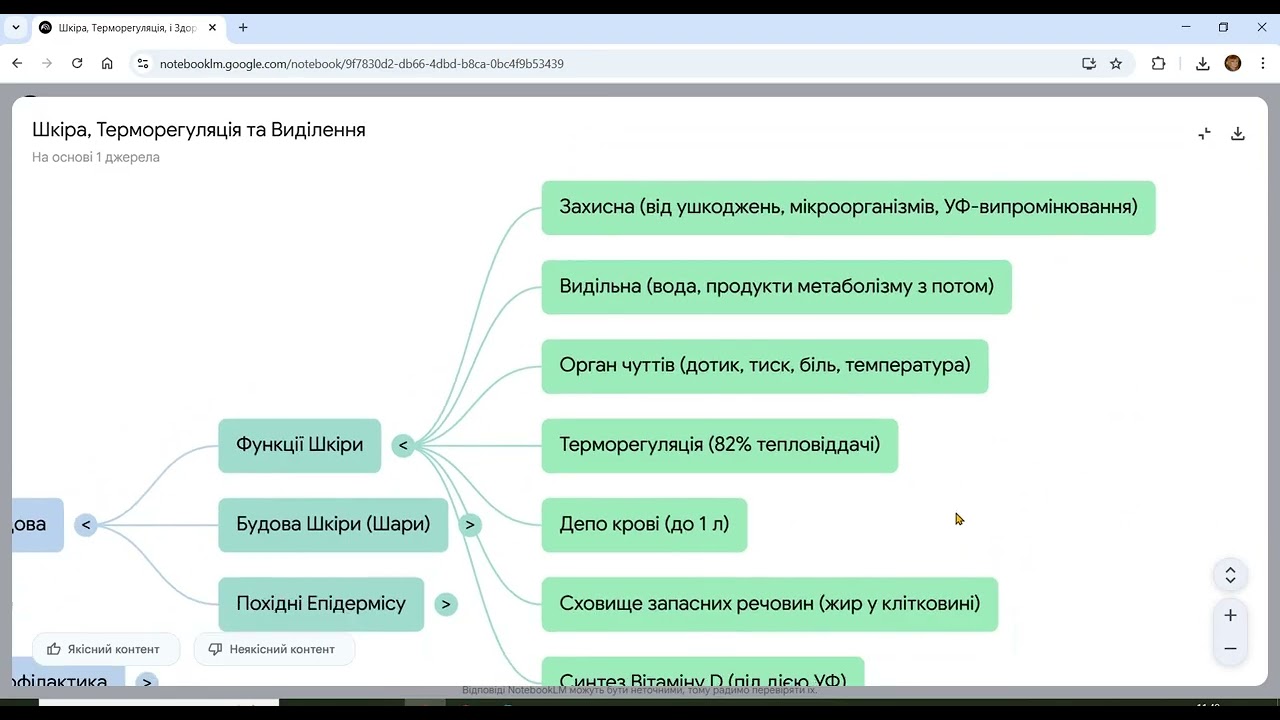
Task: Open the Захисна function node
Action: [848, 207]
